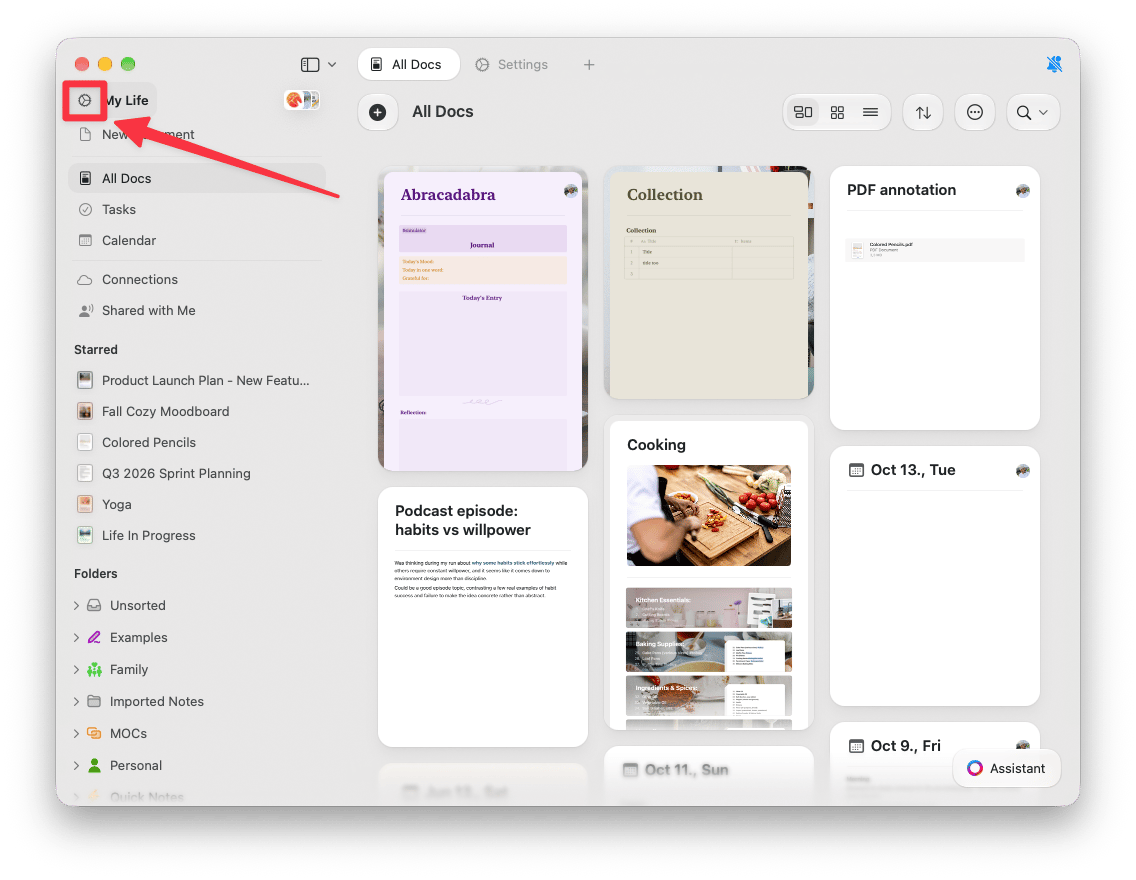Open starred Fall Cozy Moodboard
The width and height of the screenshot is (1136, 880).
point(197,411)
